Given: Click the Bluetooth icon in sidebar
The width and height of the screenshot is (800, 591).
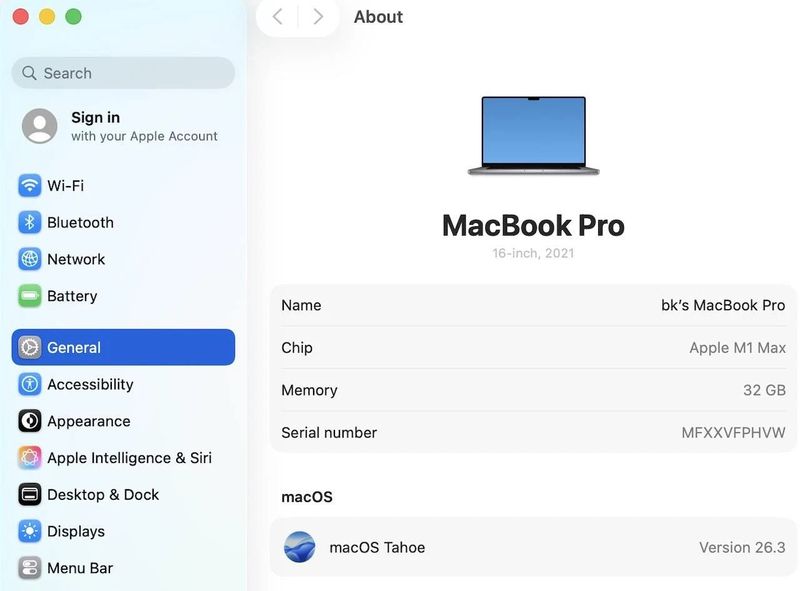Looking at the screenshot, I should 30,222.
